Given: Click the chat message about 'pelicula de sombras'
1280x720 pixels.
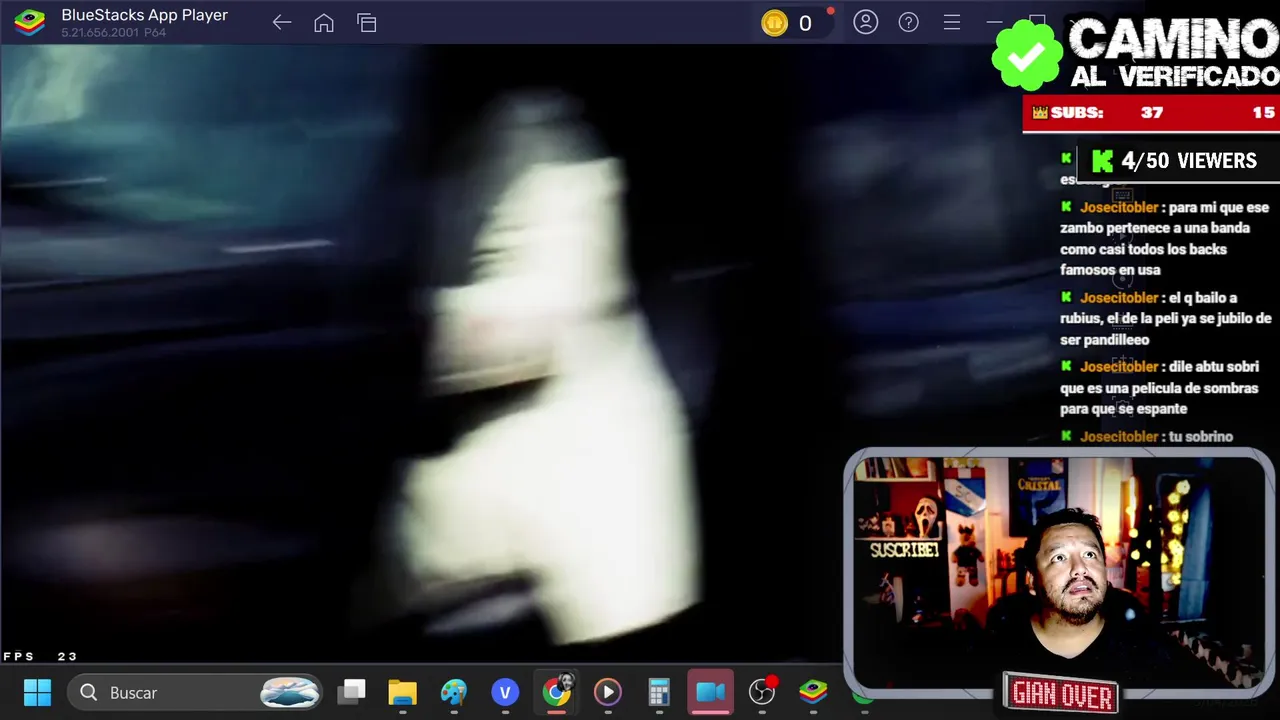Looking at the screenshot, I should [1160, 388].
